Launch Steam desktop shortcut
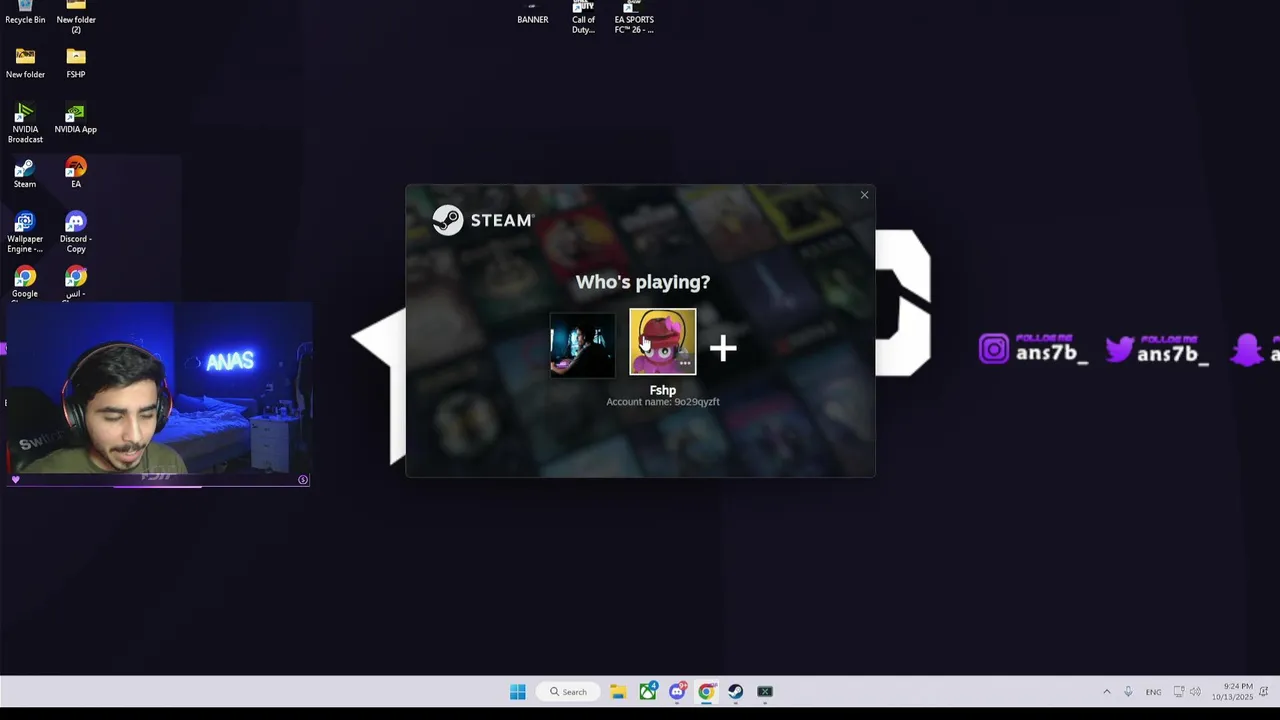 point(25,173)
